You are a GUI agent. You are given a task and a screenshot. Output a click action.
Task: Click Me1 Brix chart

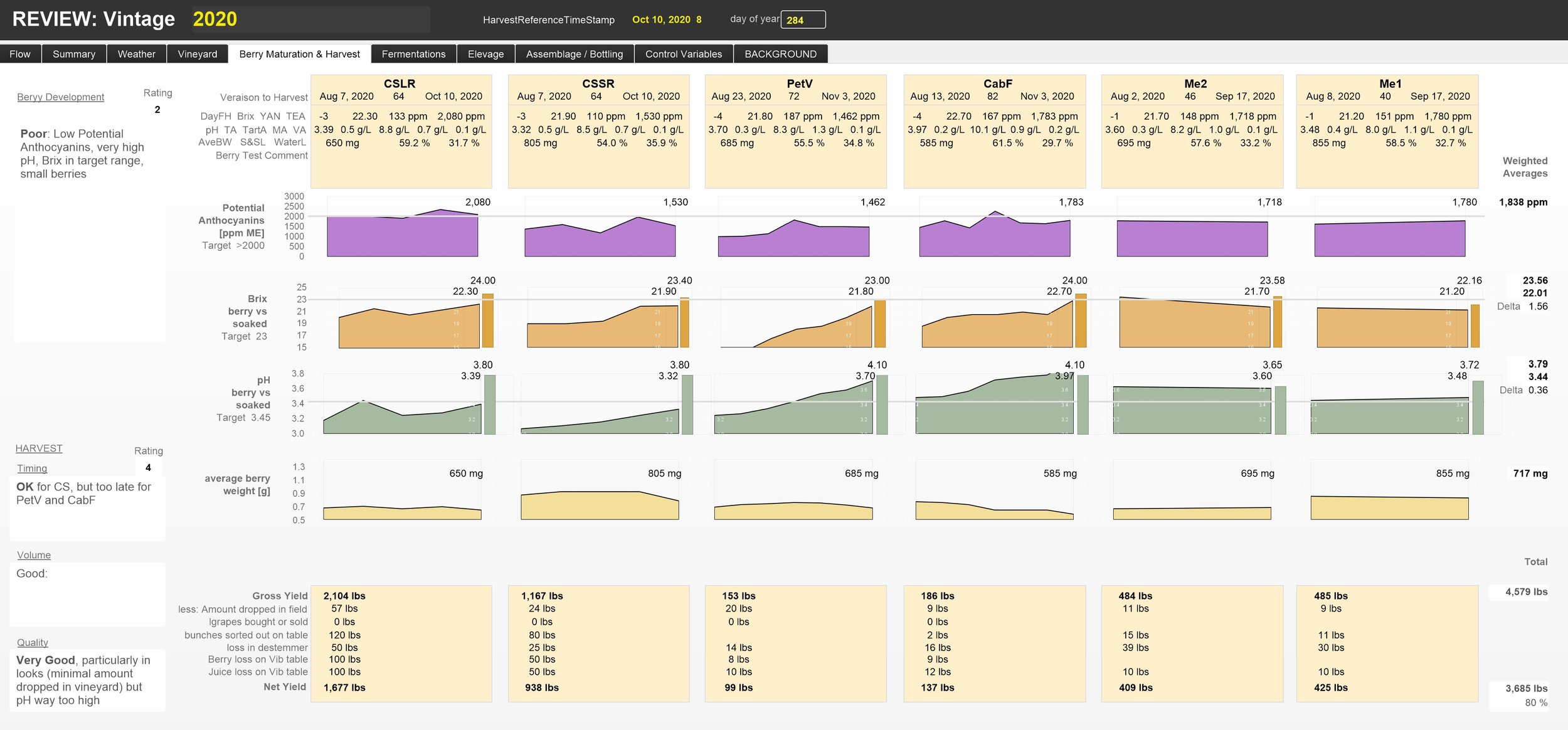1392,327
